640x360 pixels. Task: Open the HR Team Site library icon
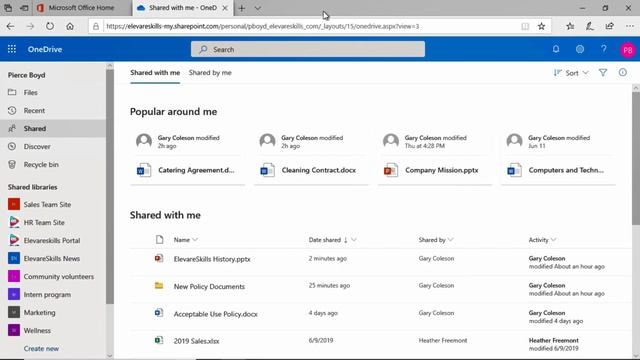tap(14, 222)
